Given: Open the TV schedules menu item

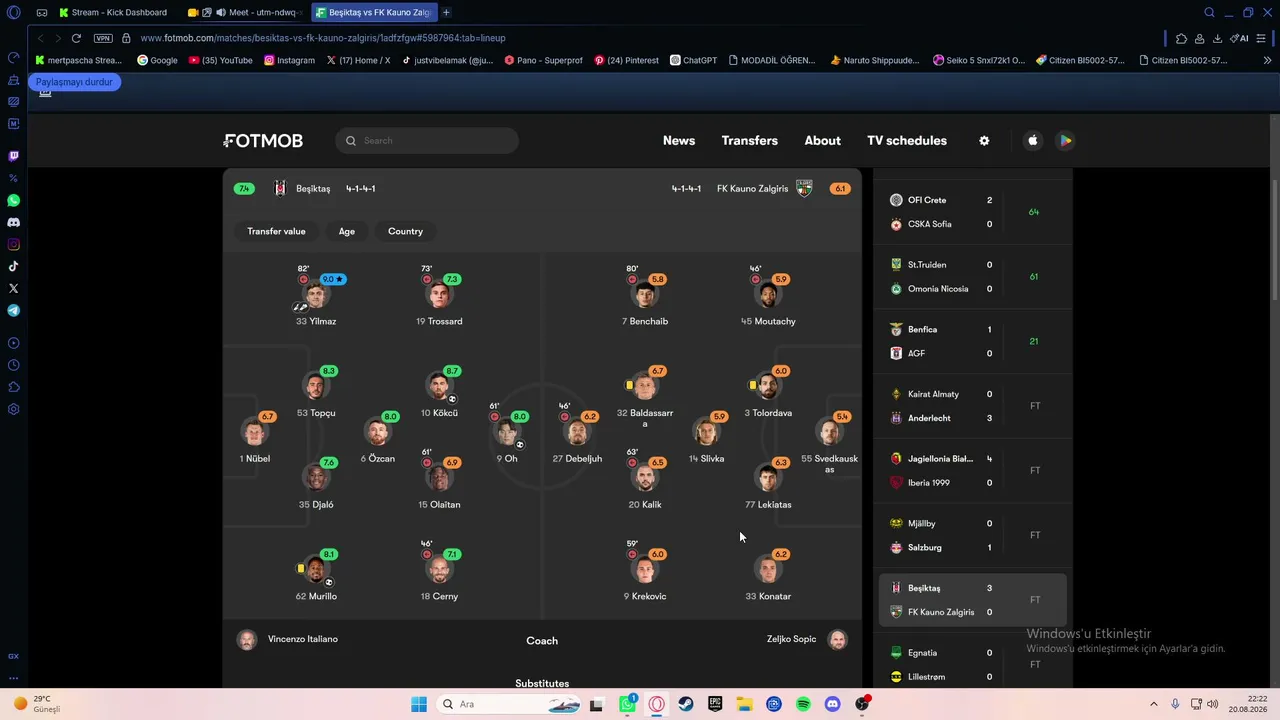Looking at the screenshot, I should 907,141.
